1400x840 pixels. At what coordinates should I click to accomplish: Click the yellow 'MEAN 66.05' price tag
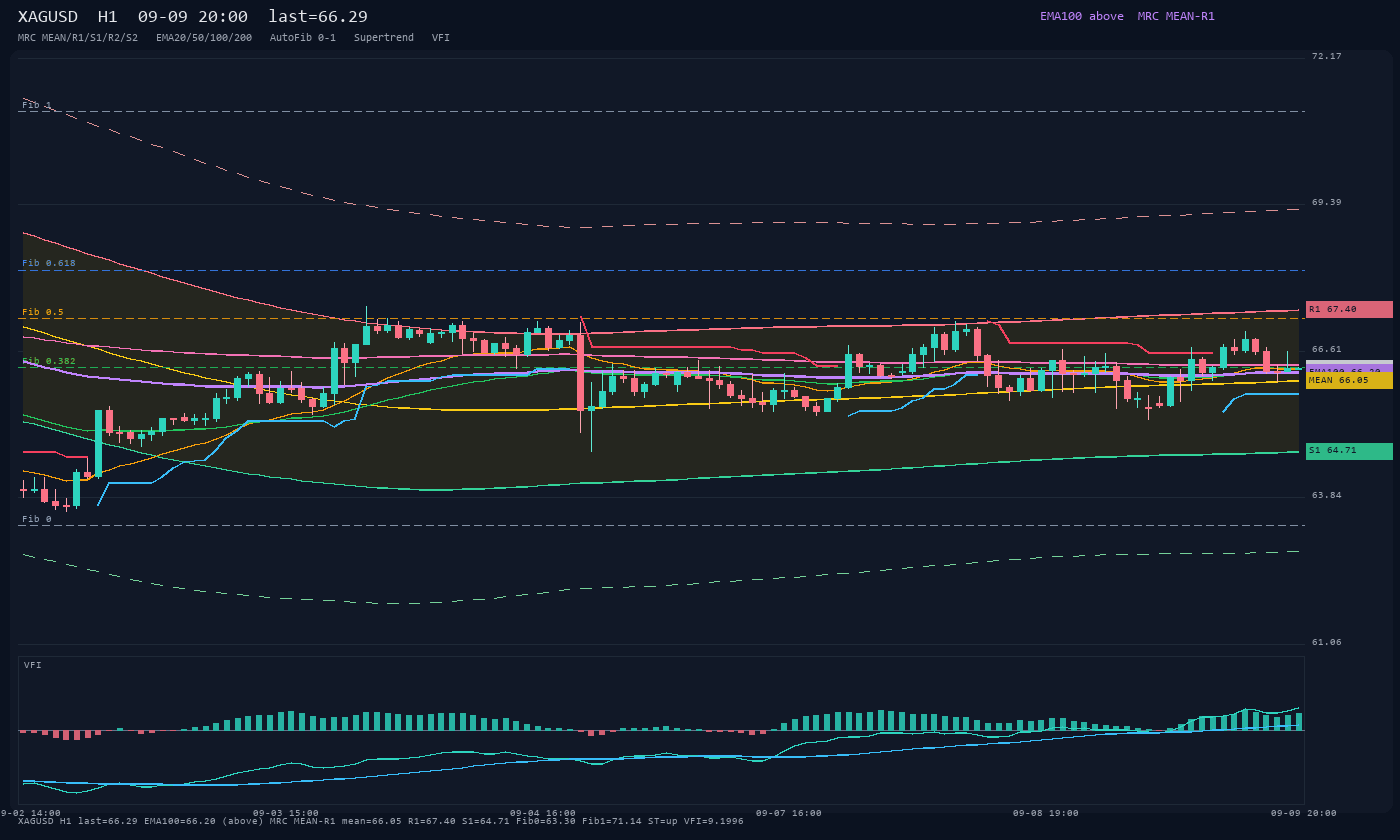1349,381
